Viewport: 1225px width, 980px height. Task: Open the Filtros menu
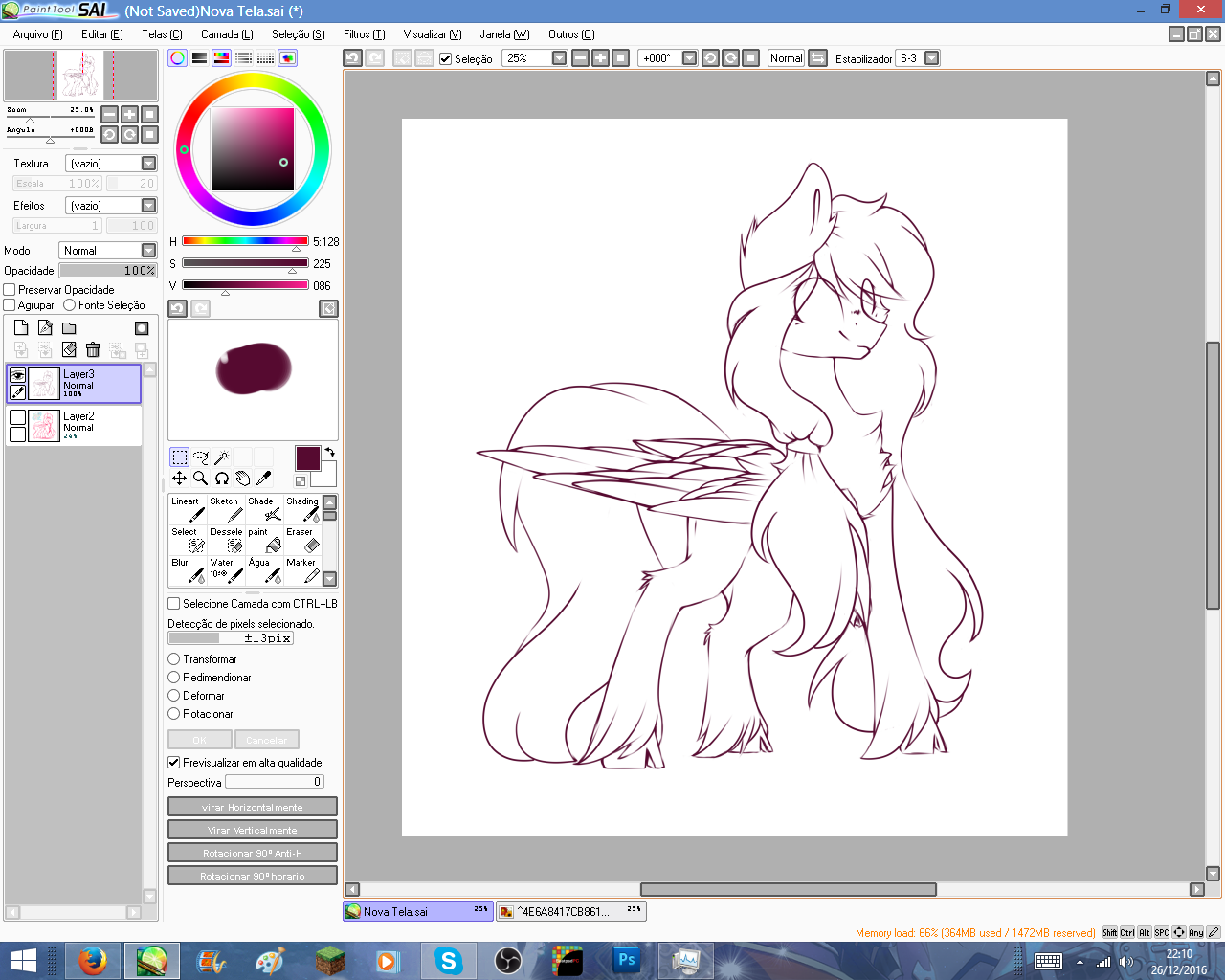tap(364, 34)
